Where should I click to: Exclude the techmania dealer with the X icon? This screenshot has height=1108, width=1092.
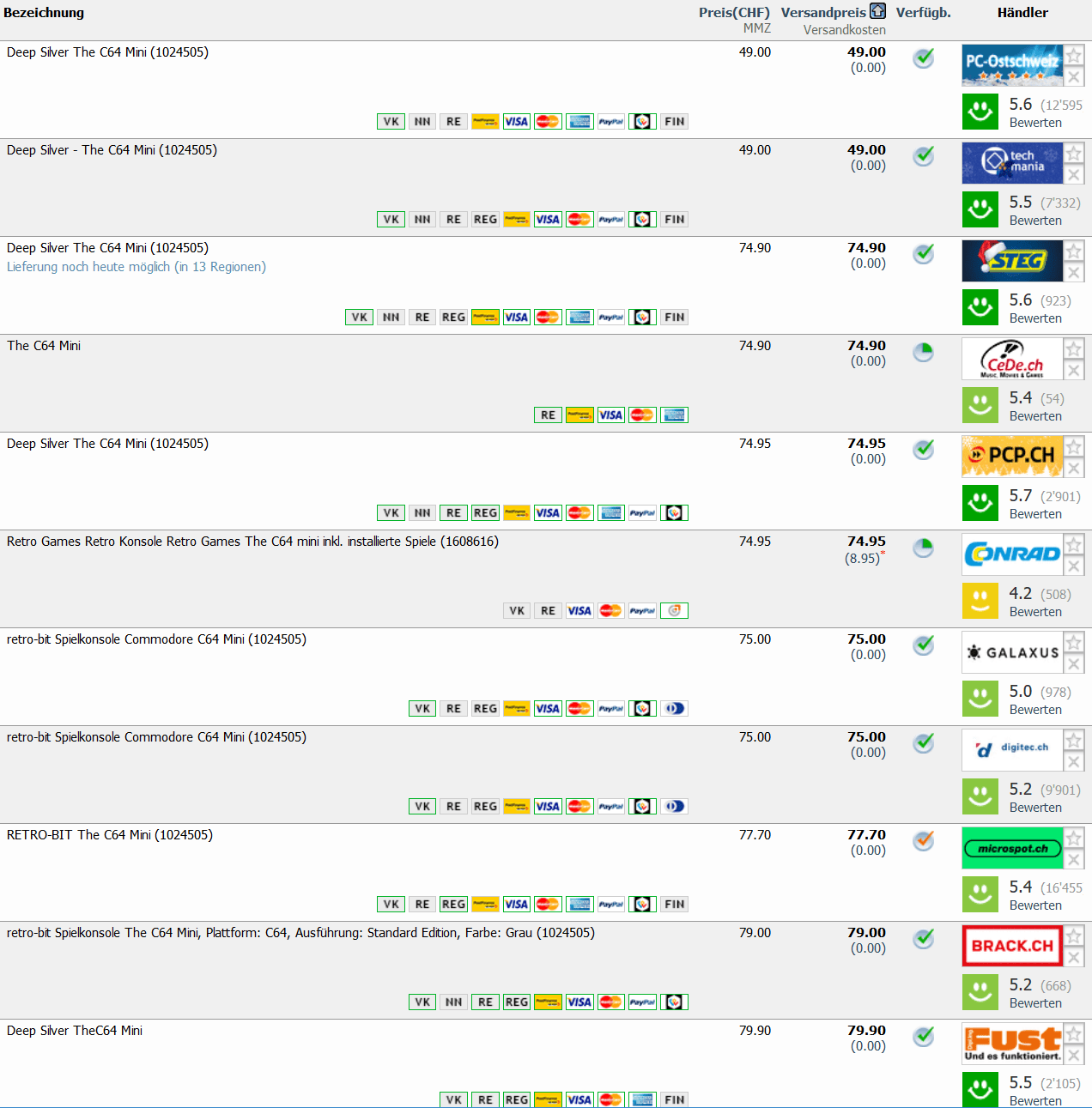[1074, 175]
